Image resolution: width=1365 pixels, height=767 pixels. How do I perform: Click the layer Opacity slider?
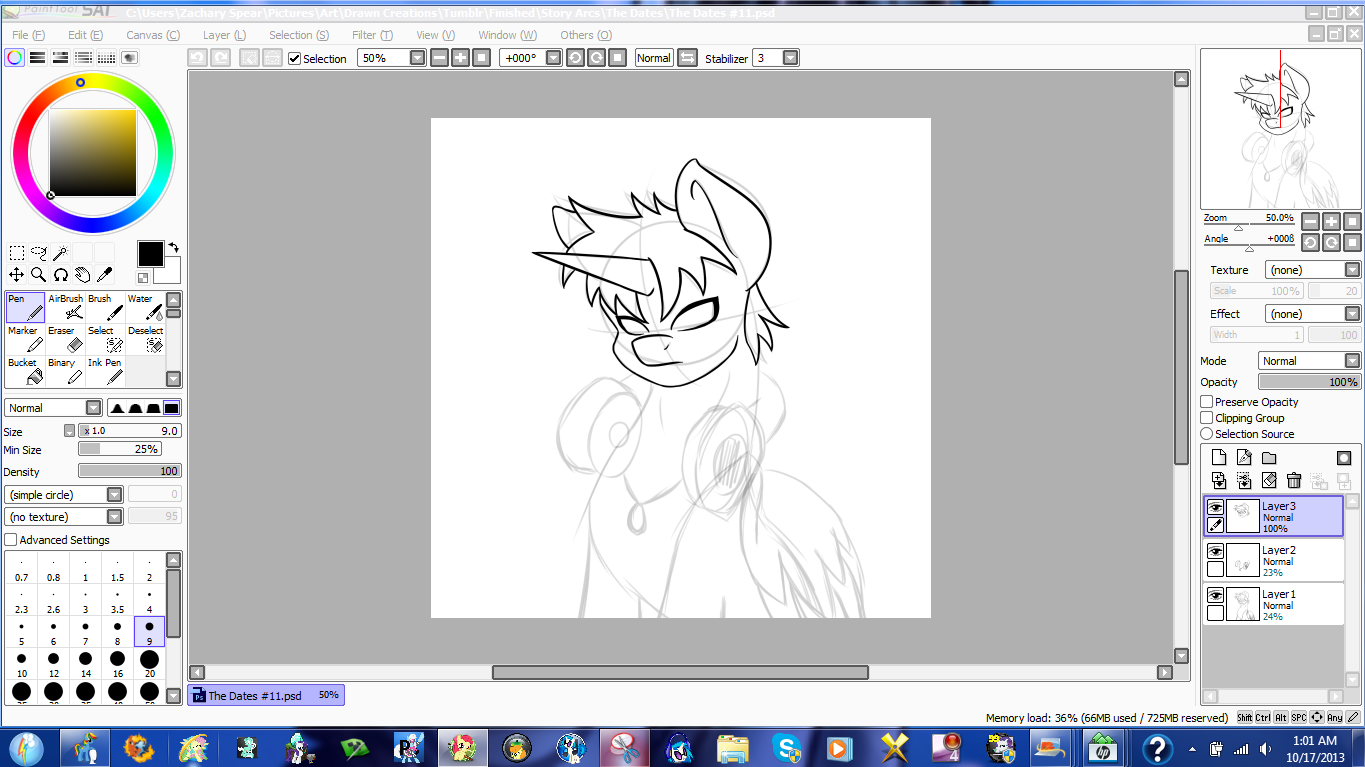coord(1310,382)
